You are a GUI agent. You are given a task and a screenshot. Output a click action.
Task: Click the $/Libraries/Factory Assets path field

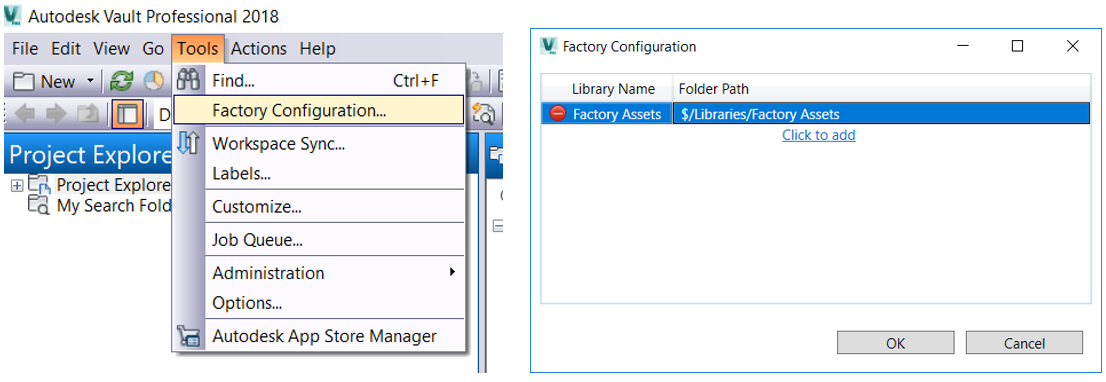(x=881, y=113)
